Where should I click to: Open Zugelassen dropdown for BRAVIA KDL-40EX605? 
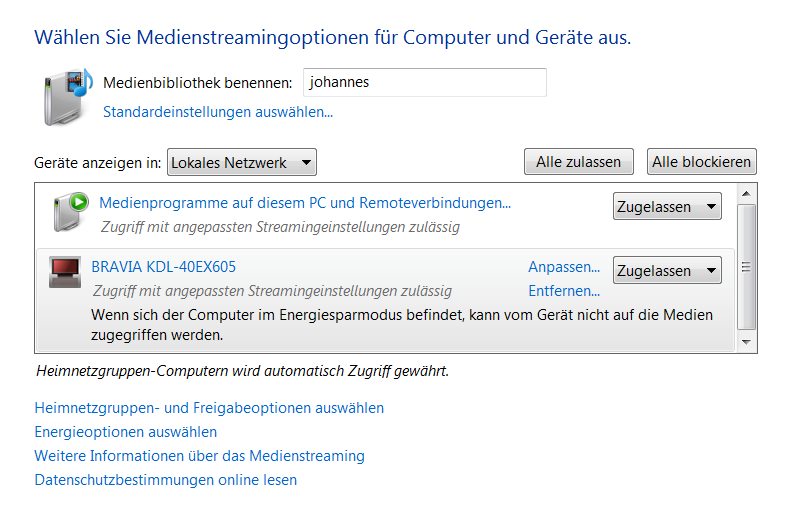click(667, 270)
